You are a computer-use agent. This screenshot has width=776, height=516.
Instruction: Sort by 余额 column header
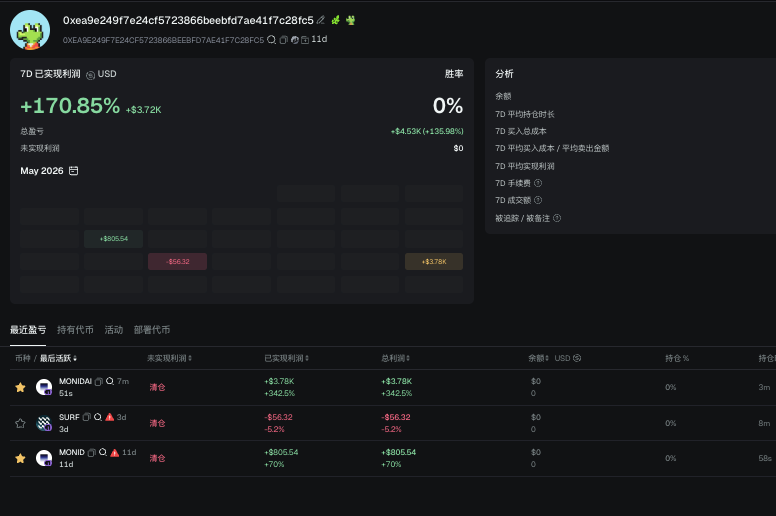coord(538,358)
